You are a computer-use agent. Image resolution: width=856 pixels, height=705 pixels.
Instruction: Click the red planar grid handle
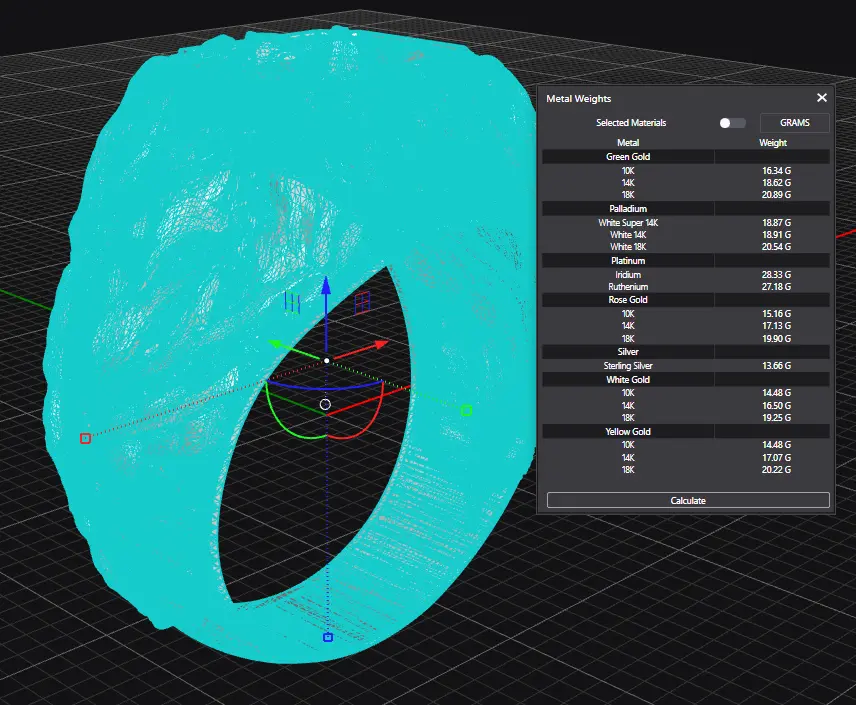[363, 301]
